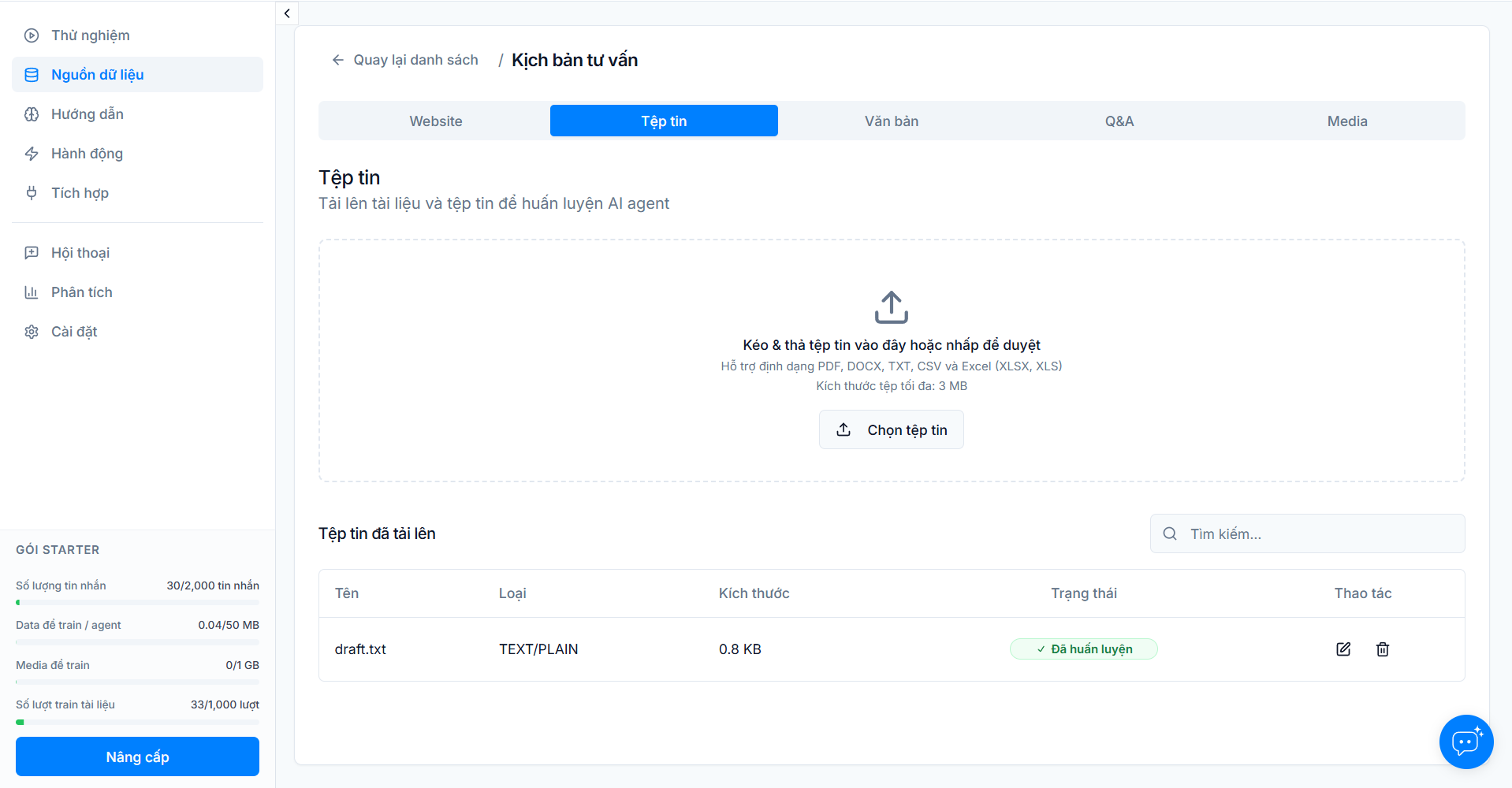Click the Hội thoại chat icon
Viewport: 1512px width, 788px height.
click(32, 253)
